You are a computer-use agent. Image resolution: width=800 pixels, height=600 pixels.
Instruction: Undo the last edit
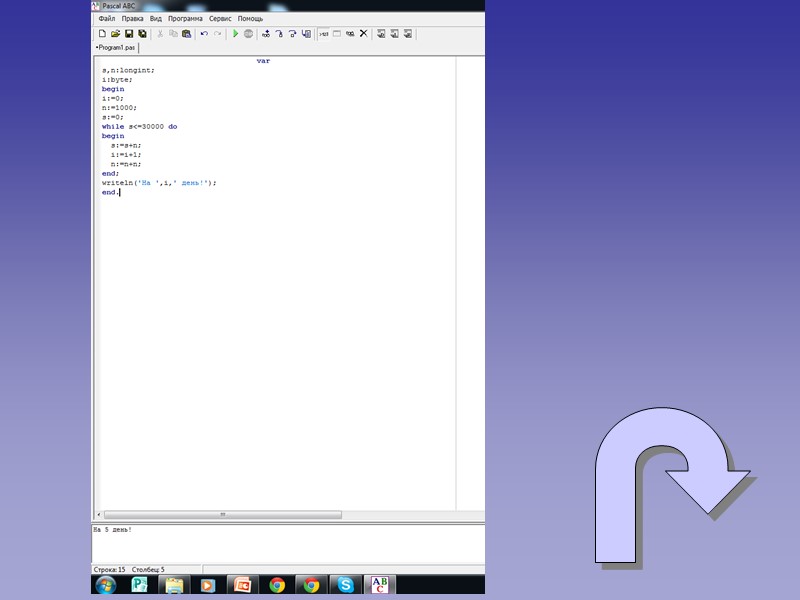[204, 34]
